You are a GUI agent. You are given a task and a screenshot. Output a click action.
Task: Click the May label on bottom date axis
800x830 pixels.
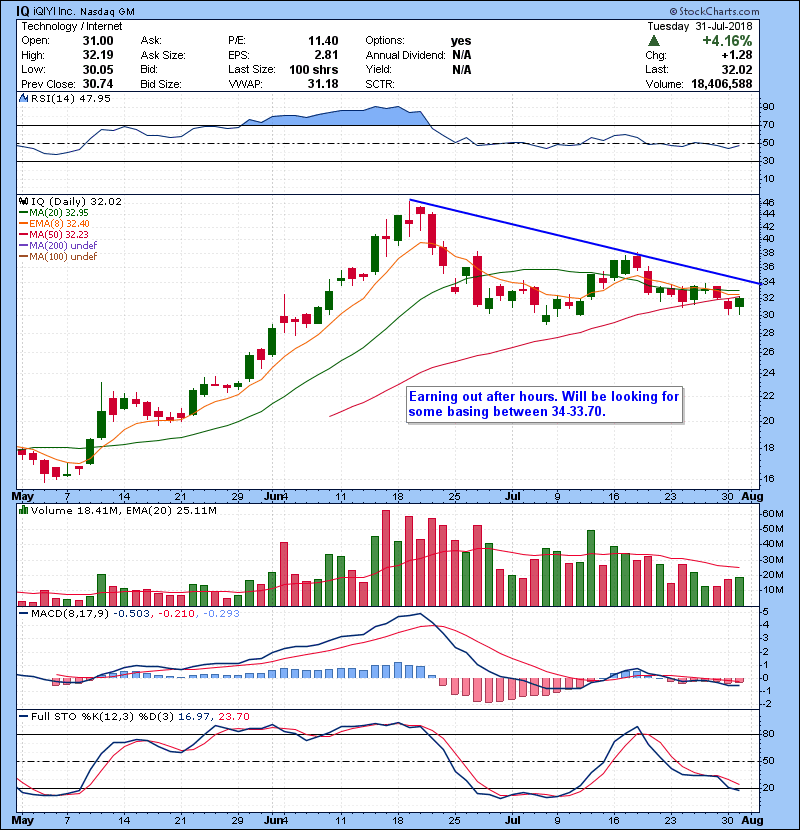[23, 820]
